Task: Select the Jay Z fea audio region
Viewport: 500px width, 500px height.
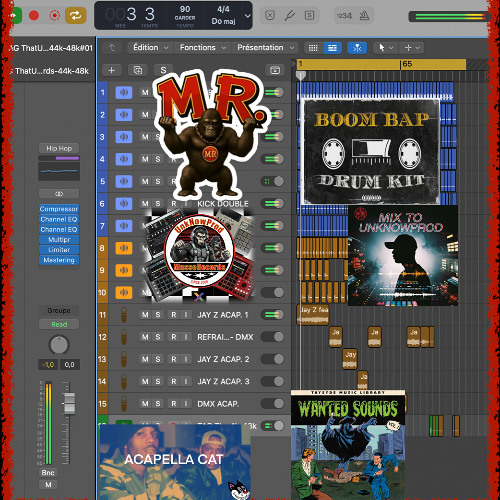Action: (313, 314)
